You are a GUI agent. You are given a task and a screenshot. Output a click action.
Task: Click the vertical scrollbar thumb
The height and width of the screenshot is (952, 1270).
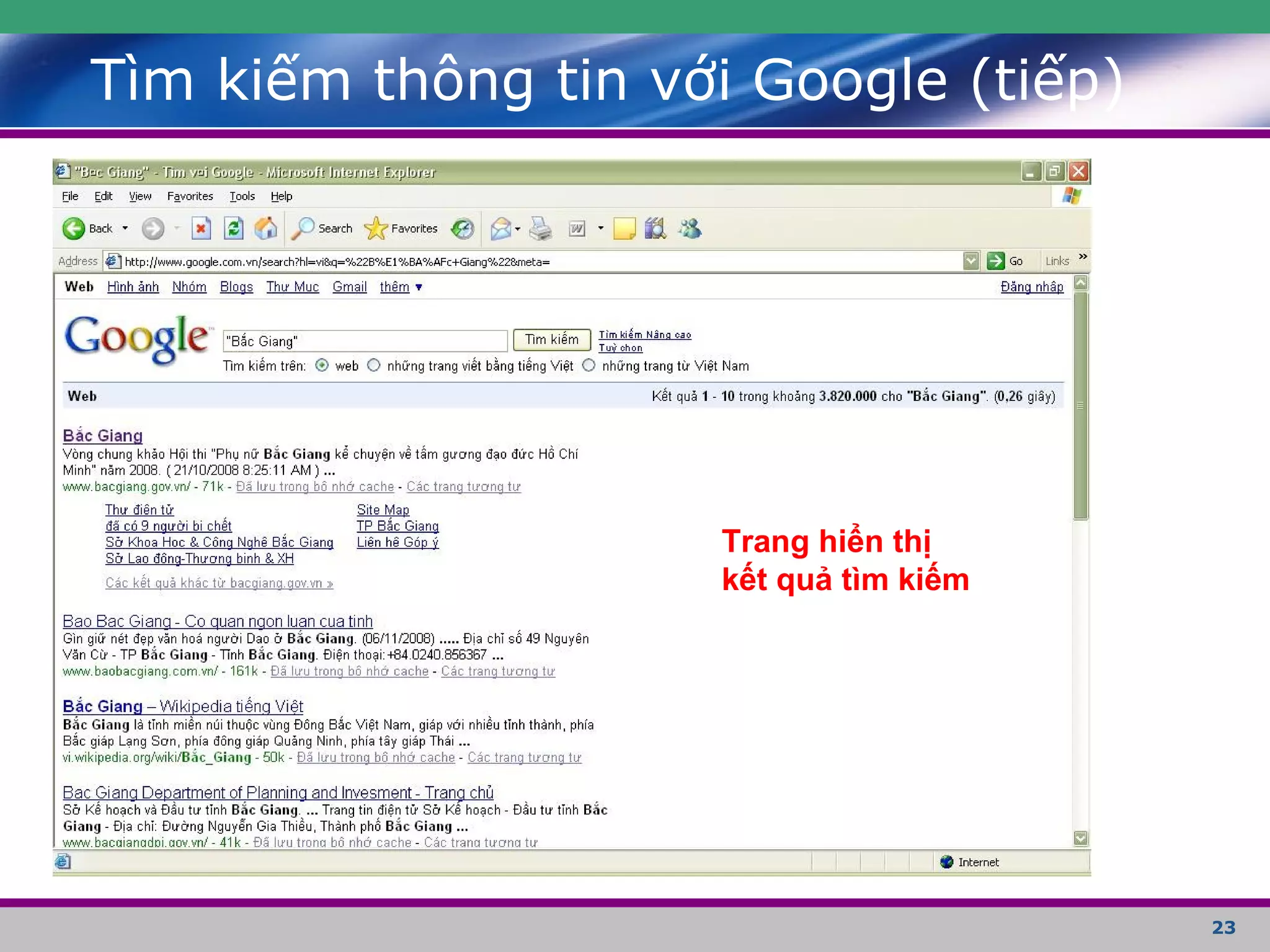tap(1080, 405)
